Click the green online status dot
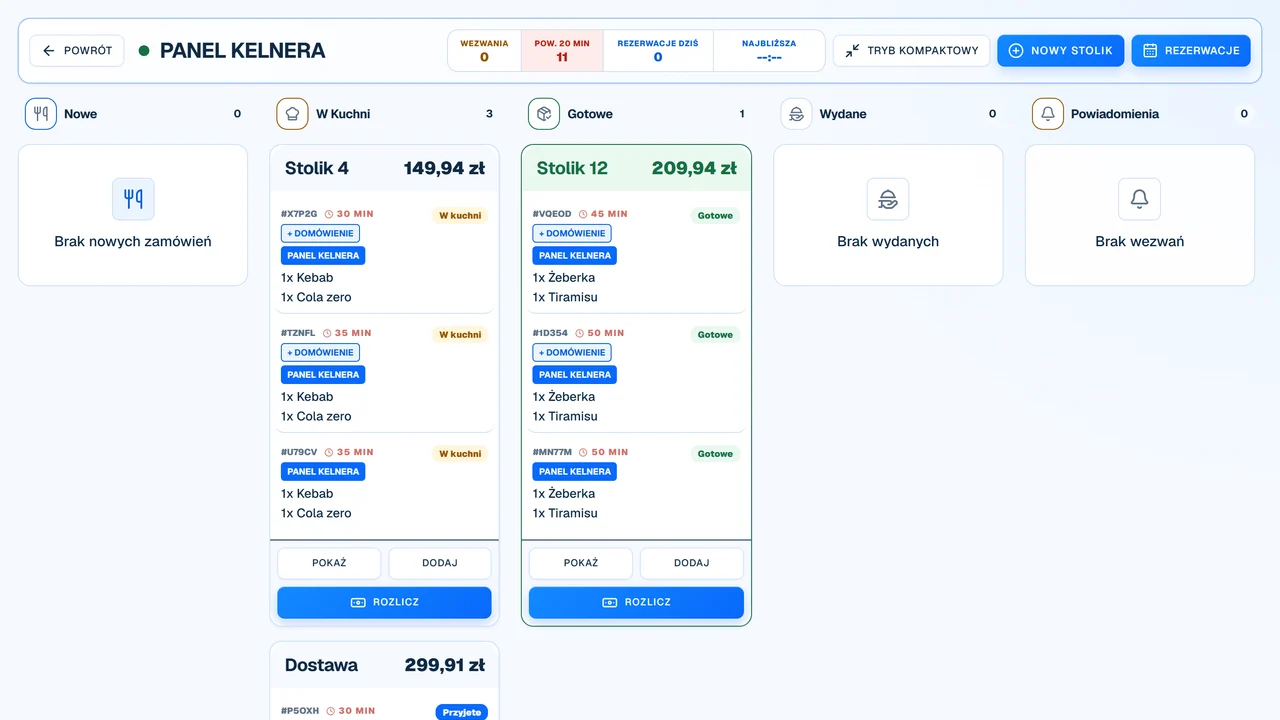The height and width of the screenshot is (720, 1280). pyautogui.click(x=144, y=50)
